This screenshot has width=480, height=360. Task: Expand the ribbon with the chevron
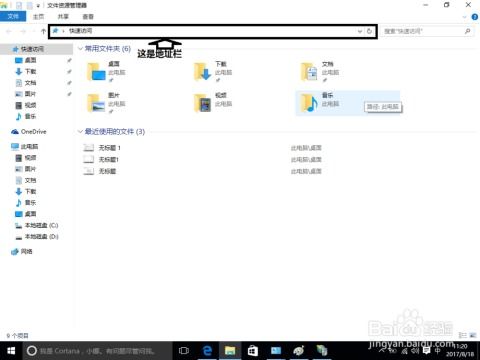coord(465,17)
